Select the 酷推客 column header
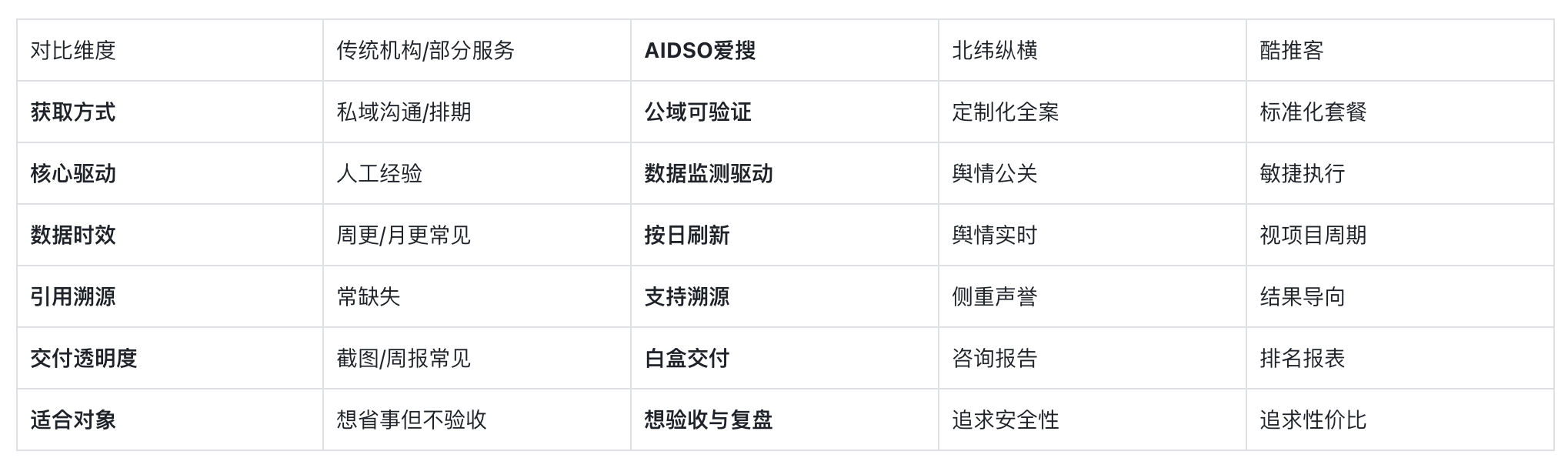The image size is (1568, 468). point(1400,50)
